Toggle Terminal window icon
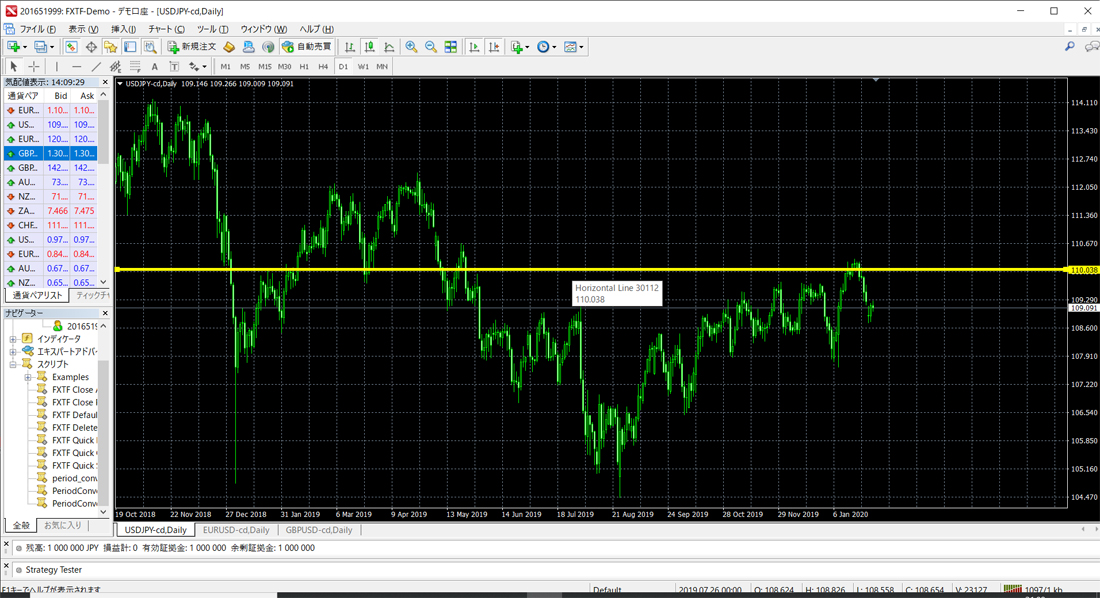 pos(130,47)
